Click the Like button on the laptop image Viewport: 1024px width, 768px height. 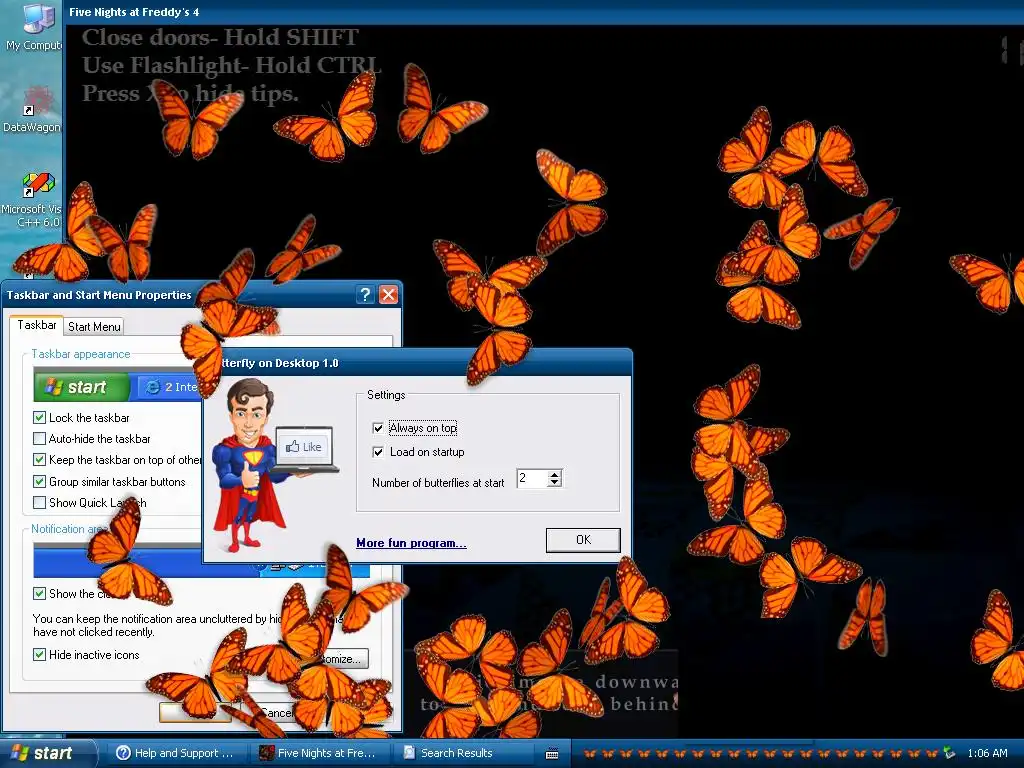tap(304, 447)
